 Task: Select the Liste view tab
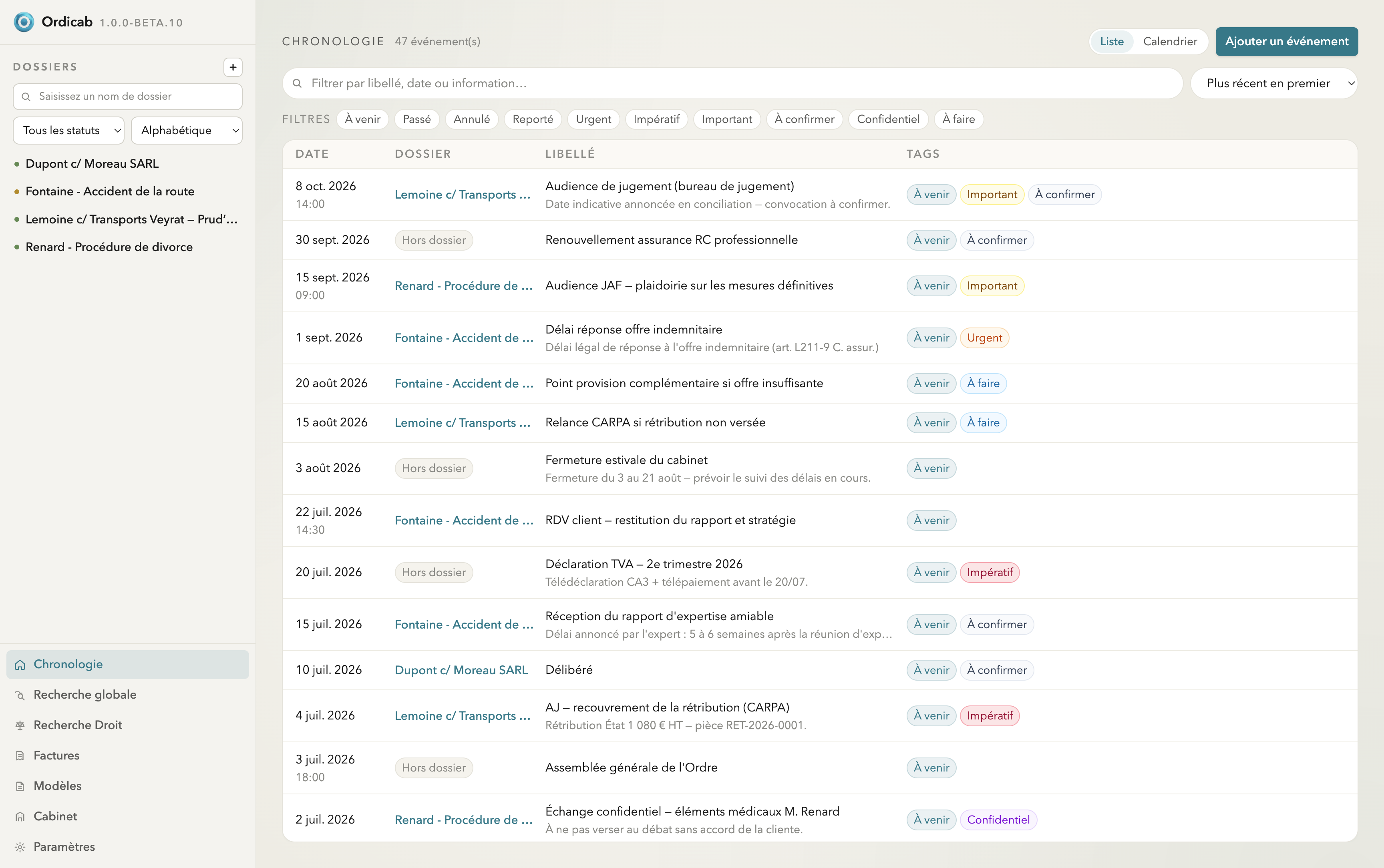tap(1111, 41)
